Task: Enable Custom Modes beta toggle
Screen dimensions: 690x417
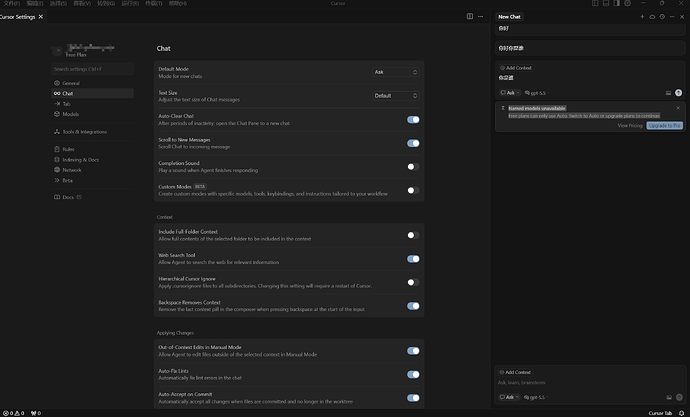Action: [413, 190]
